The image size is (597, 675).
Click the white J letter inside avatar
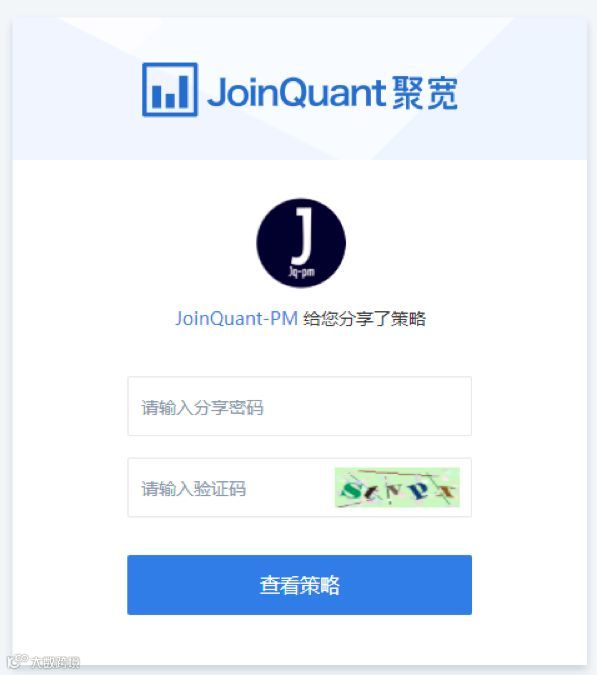tap(302, 235)
